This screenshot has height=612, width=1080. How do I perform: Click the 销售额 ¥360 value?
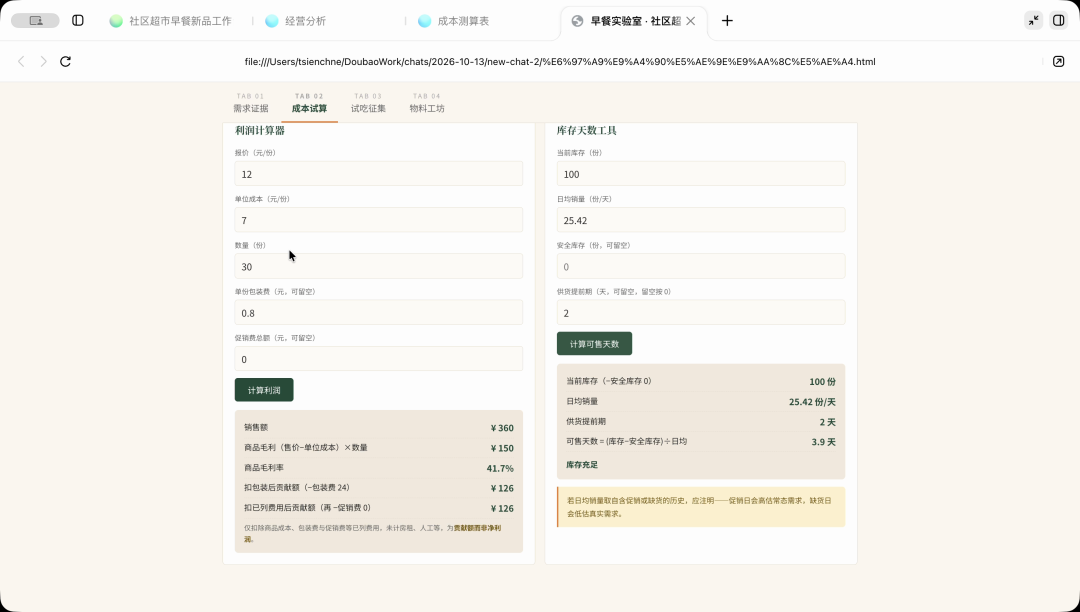502,428
